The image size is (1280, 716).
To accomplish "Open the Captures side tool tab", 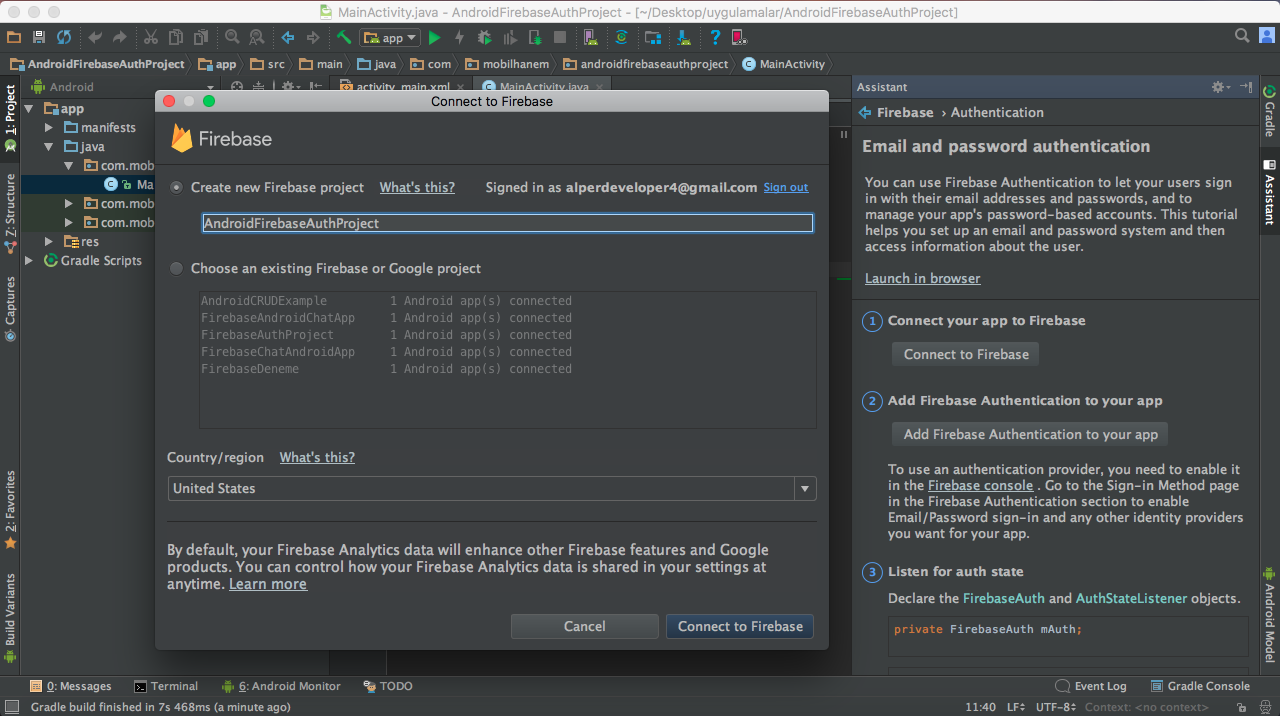I will click(10, 309).
